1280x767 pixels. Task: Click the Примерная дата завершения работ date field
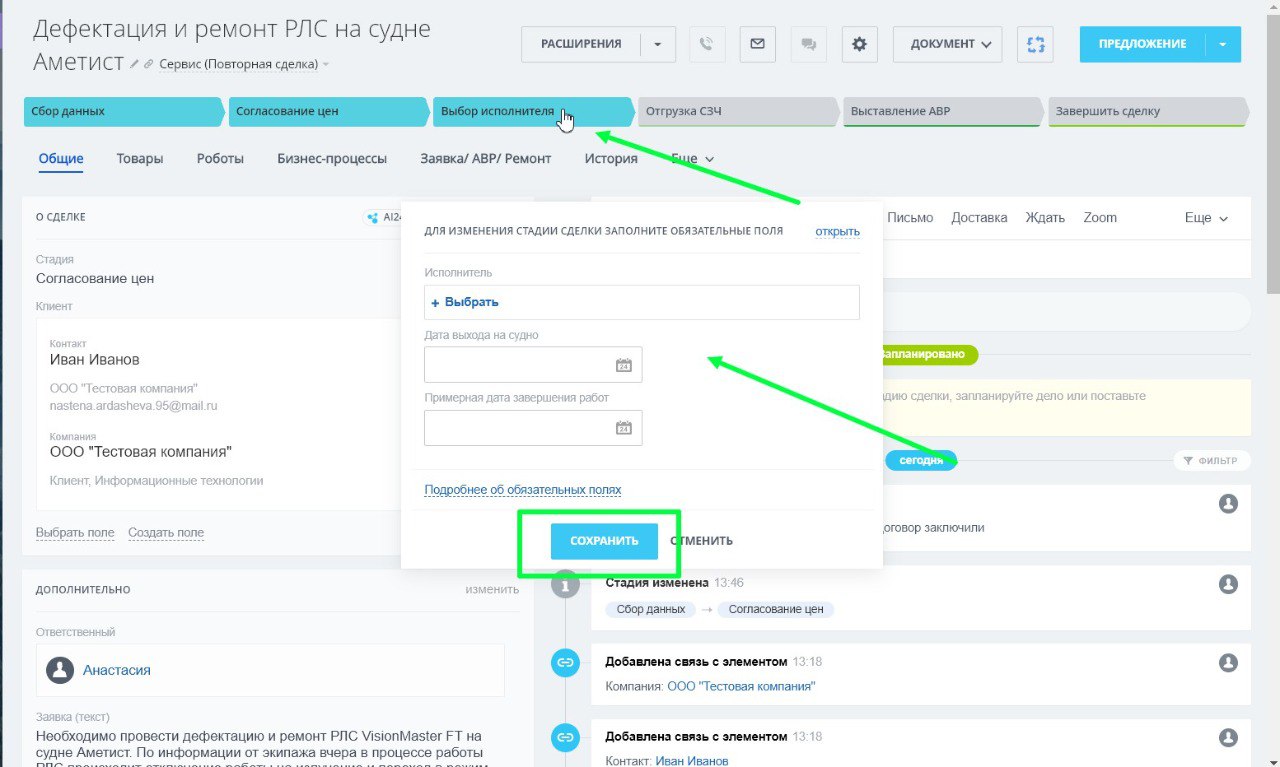[533, 428]
